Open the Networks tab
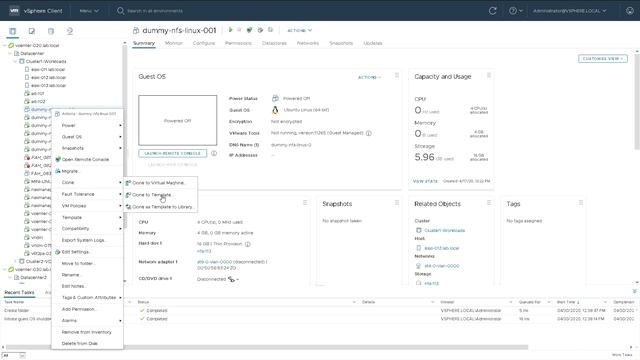 pyautogui.click(x=308, y=43)
